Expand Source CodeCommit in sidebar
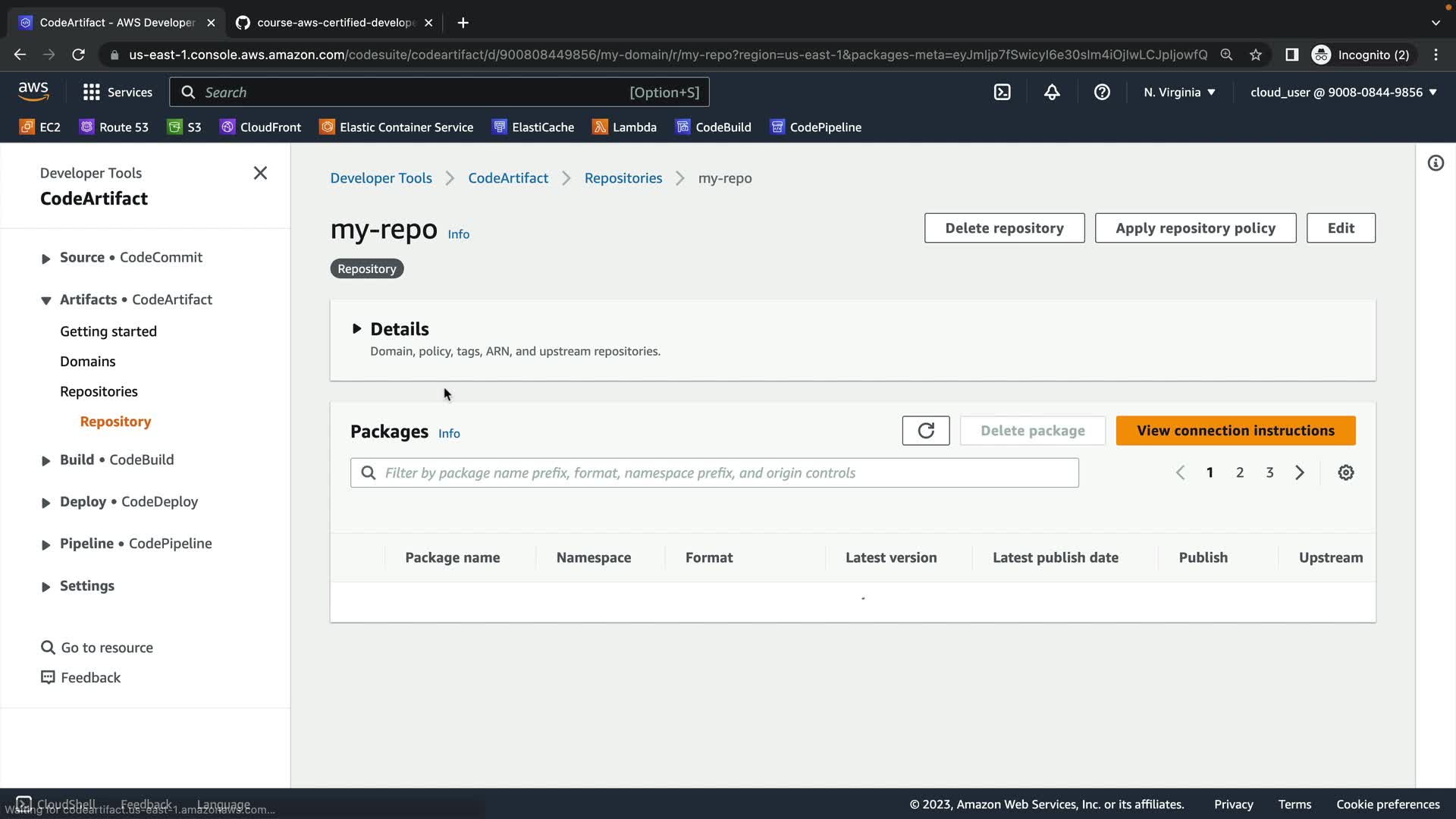 point(45,259)
